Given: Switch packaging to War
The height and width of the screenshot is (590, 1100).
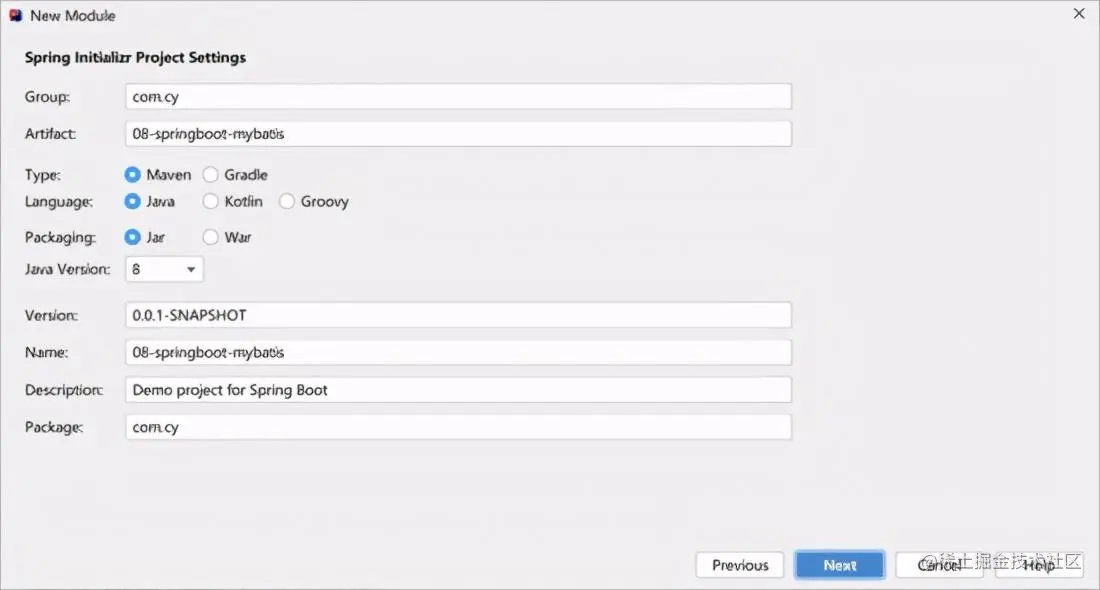Looking at the screenshot, I should pos(210,237).
